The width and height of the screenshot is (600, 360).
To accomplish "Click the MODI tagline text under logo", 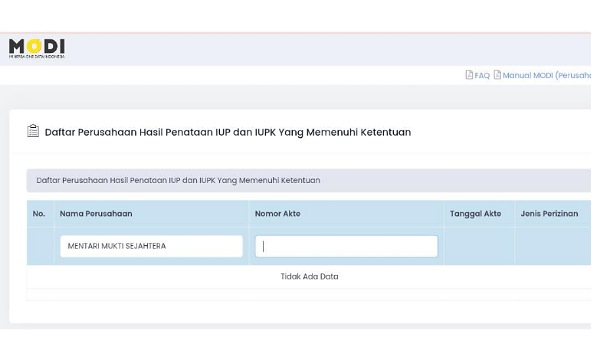I will pyautogui.click(x=37, y=57).
